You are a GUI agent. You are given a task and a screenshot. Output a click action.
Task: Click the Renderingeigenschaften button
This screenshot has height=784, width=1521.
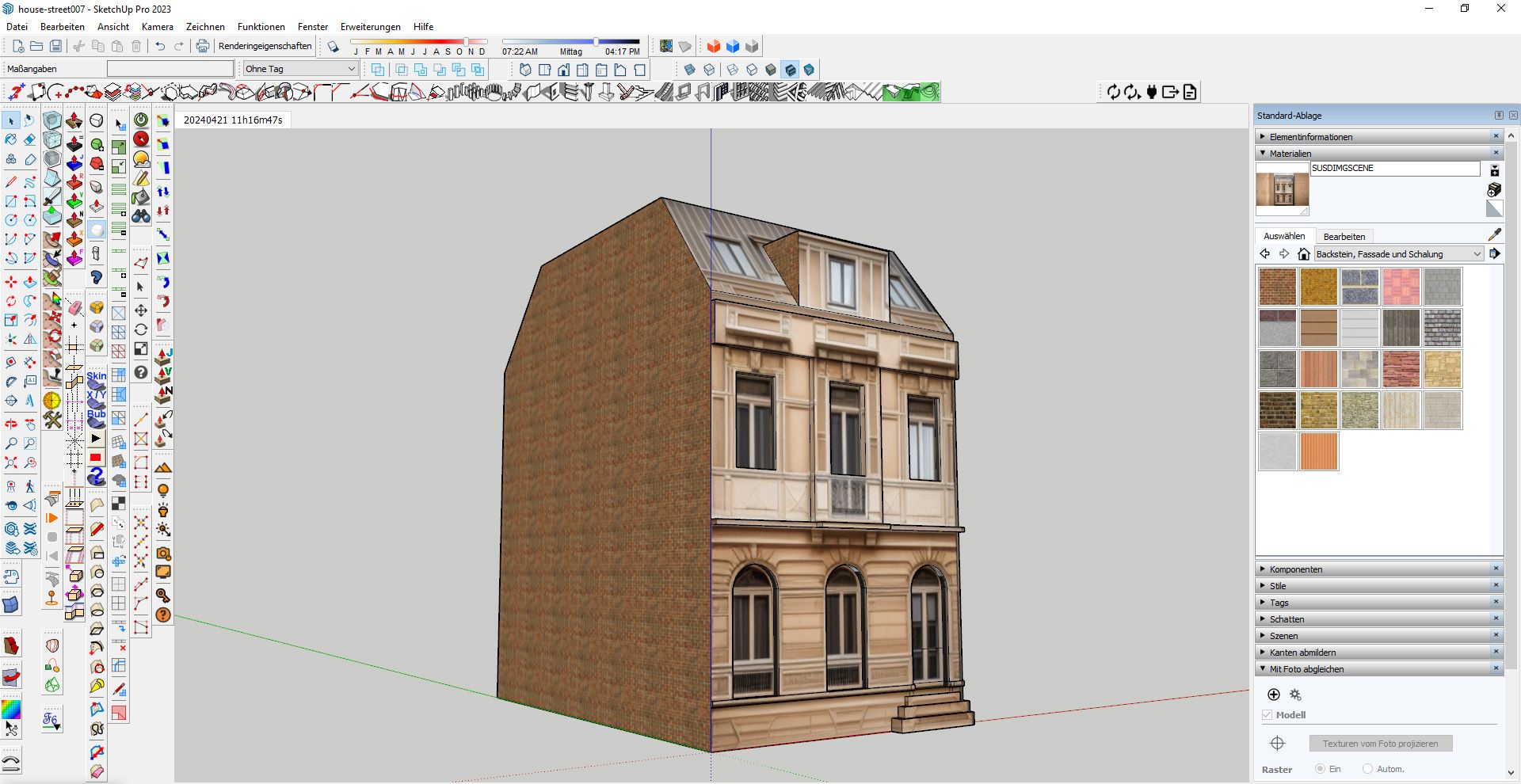coord(265,47)
